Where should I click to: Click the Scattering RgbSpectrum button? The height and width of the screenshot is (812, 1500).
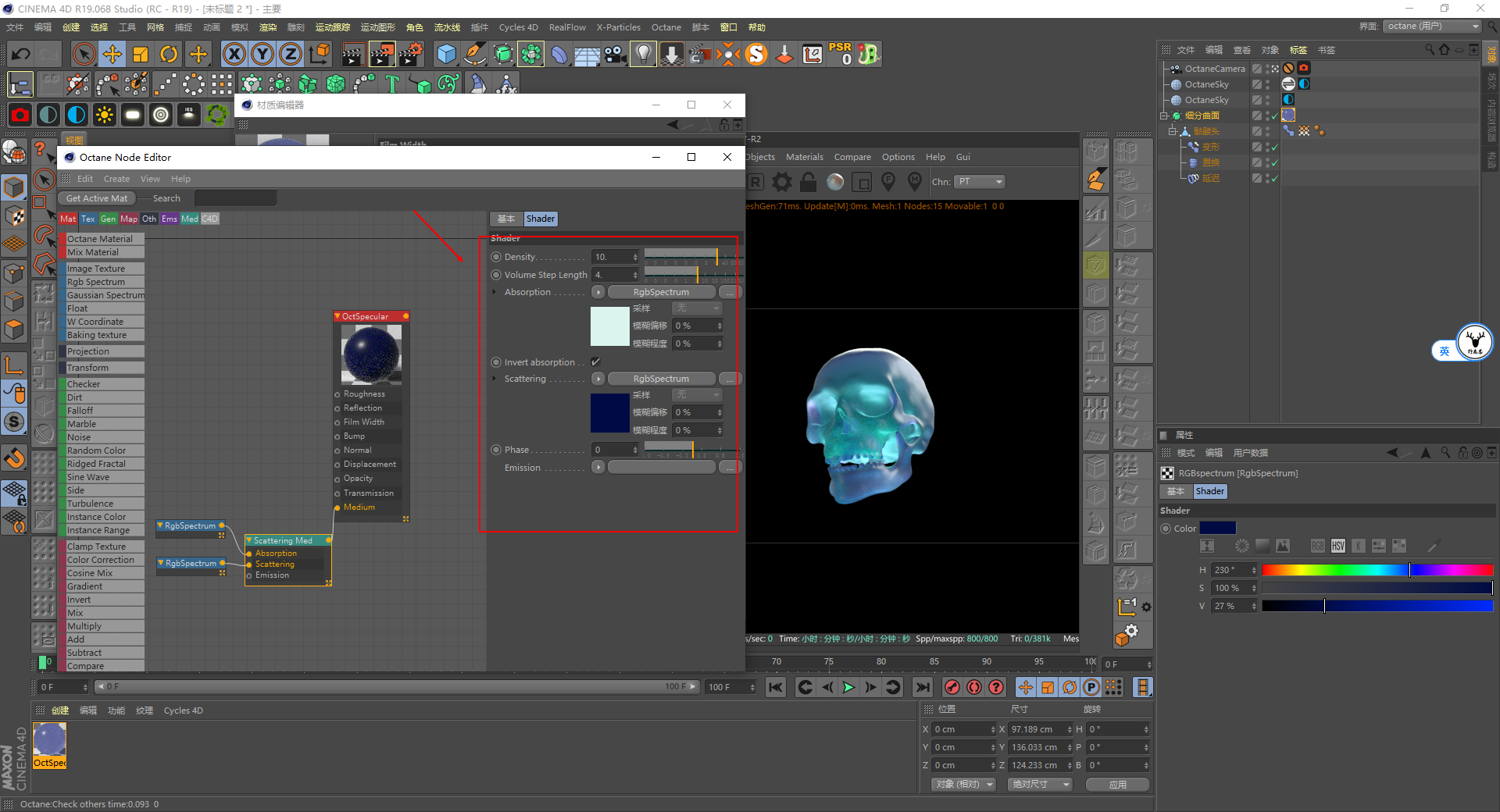(x=661, y=379)
